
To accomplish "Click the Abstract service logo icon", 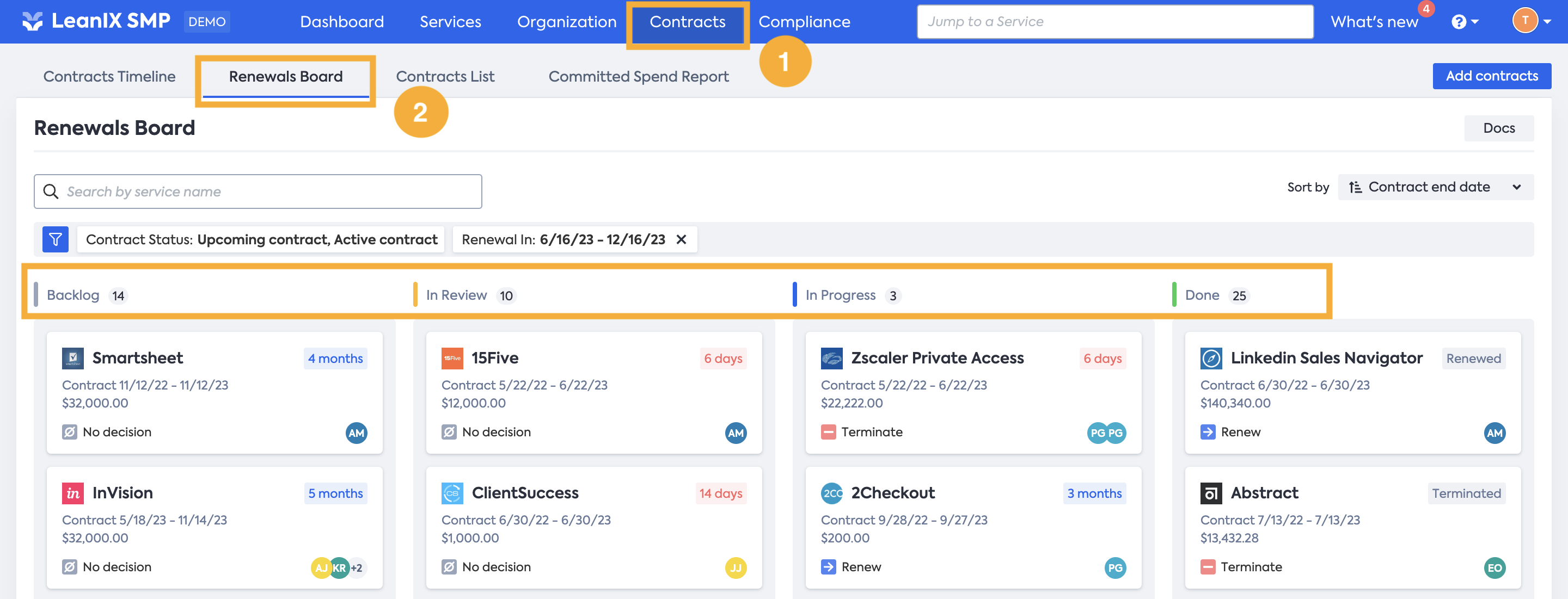I will click(1210, 493).
